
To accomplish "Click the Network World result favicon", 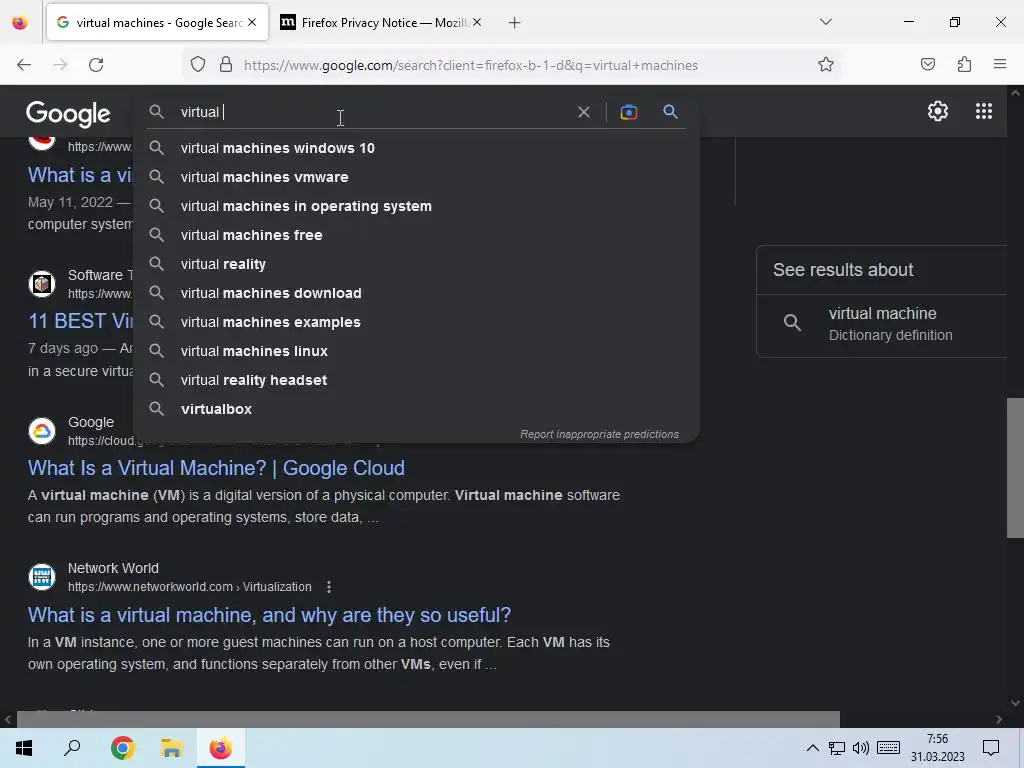I will click(42, 577).
